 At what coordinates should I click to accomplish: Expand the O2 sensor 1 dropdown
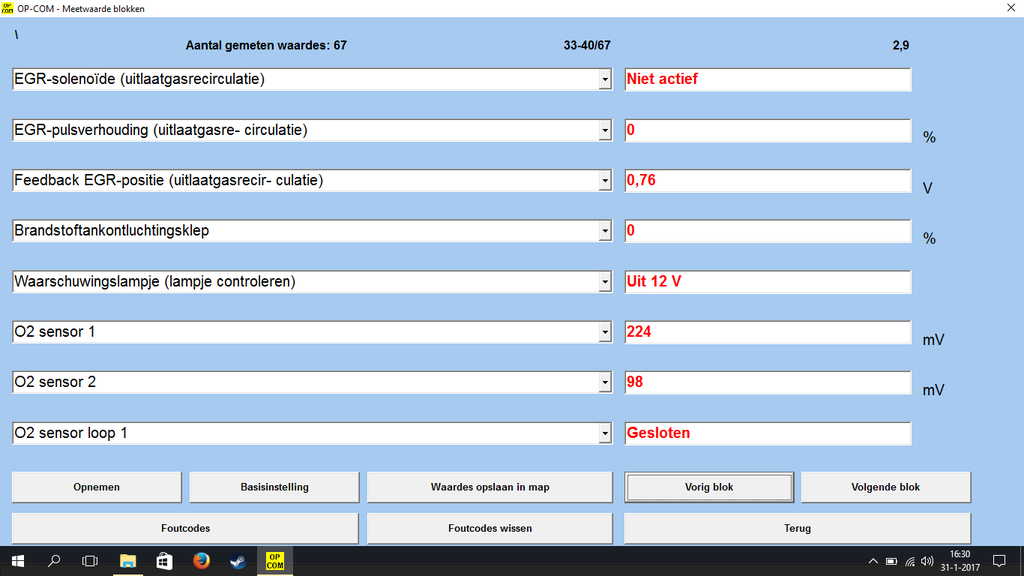(605, 333)
